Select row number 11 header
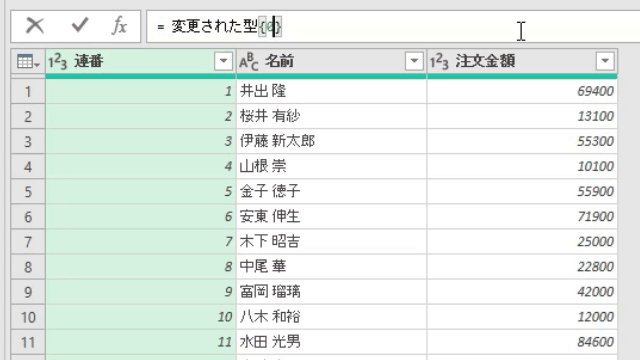 point(28,342)
